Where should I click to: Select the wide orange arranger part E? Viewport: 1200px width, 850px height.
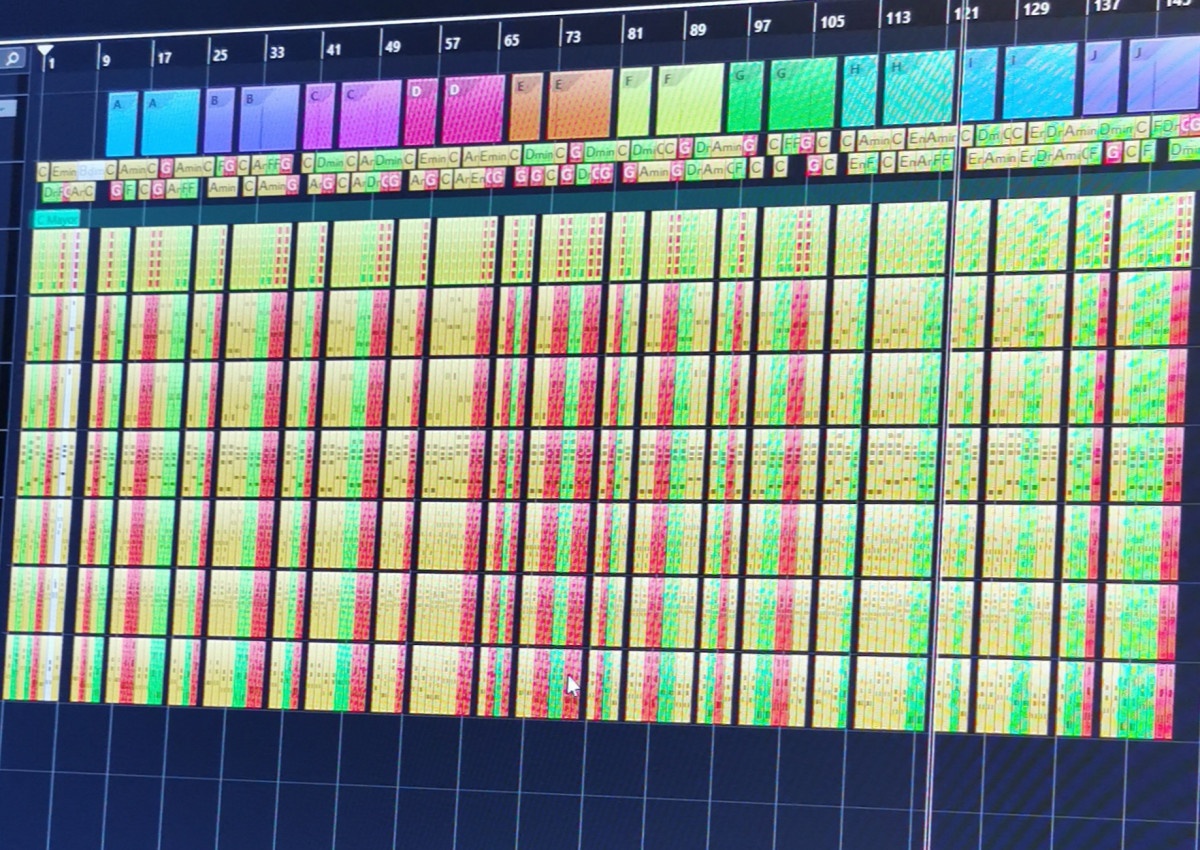click(x=580, y=105)
